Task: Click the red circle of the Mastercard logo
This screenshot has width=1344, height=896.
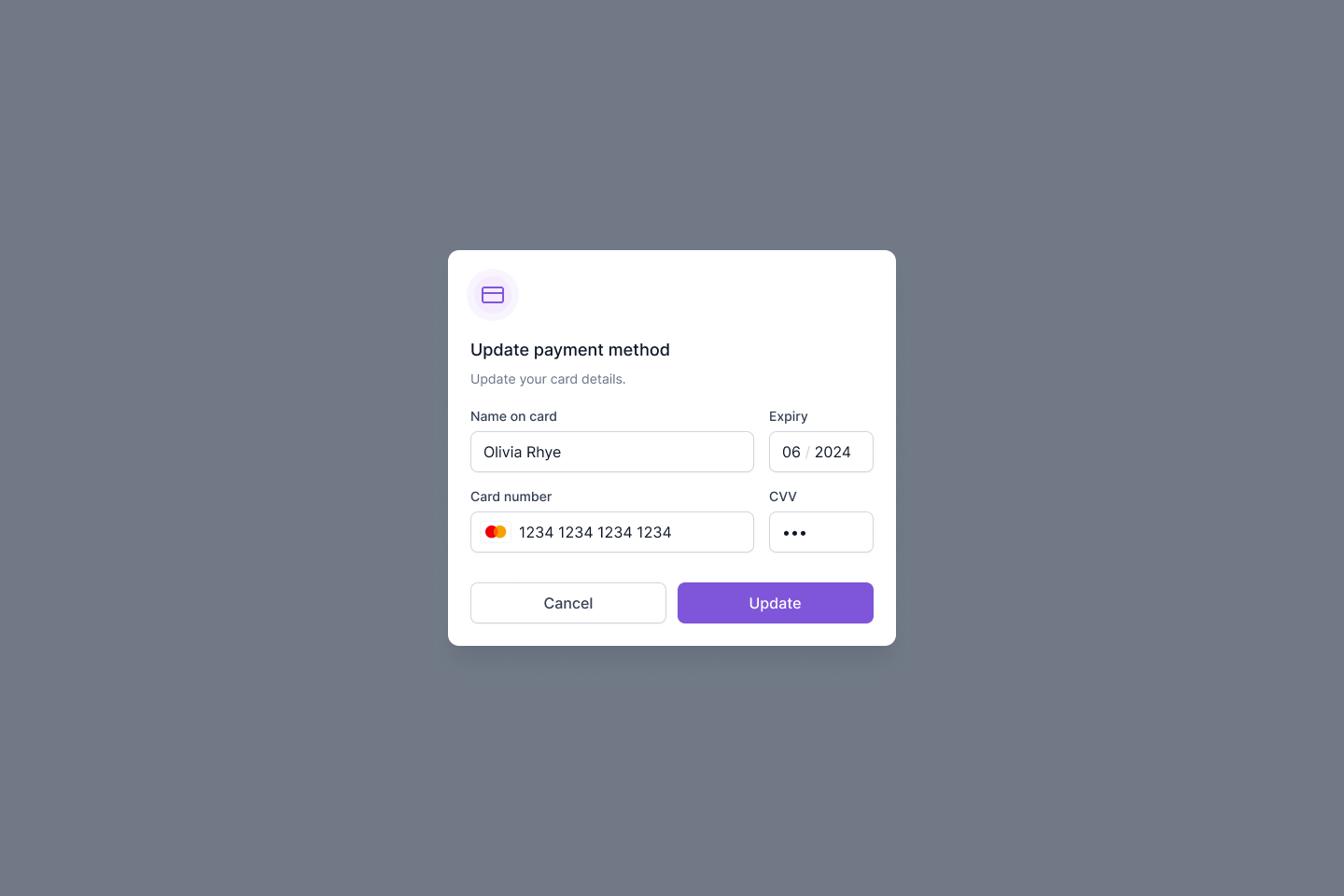Action: (492, 531)
